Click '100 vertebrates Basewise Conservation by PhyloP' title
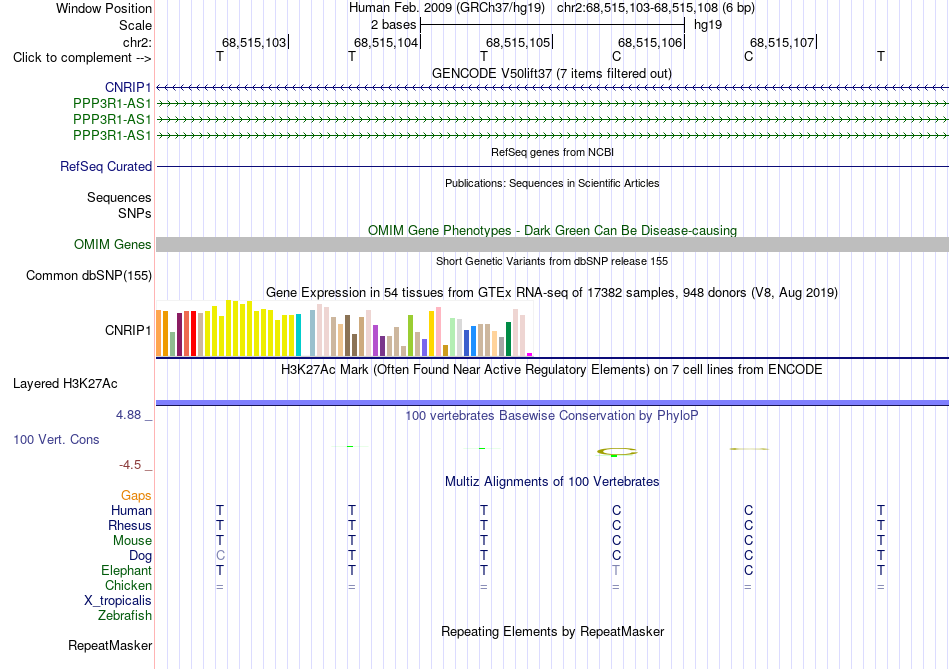Viewport: 950px width, 669px height. point(551,416)
